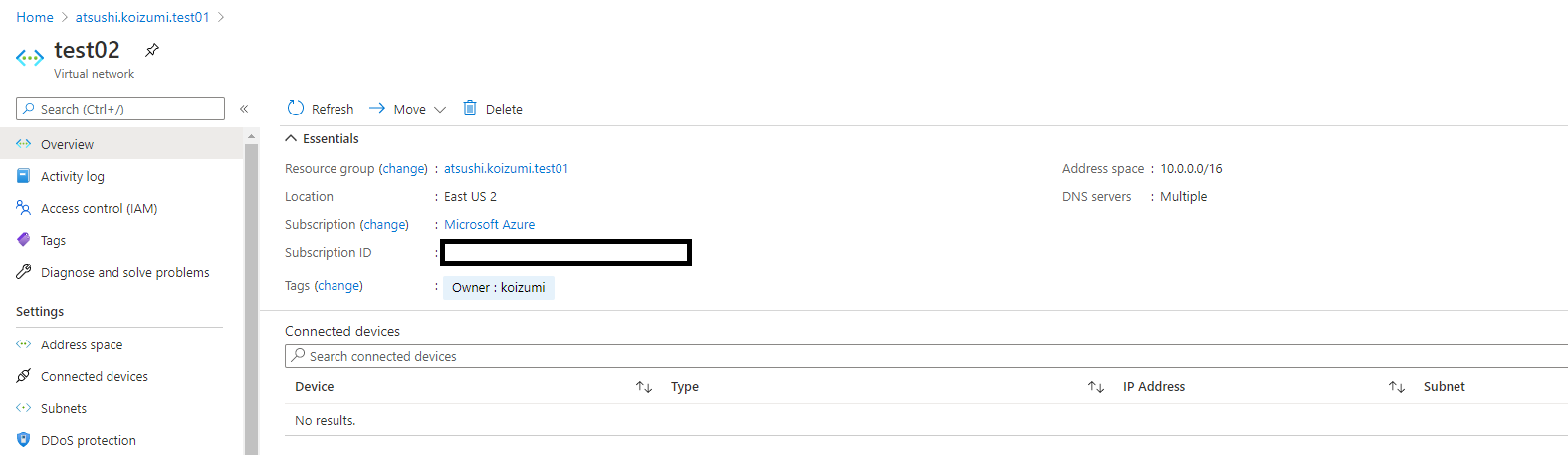The width and height of the screenshot is (1568, 455).
Task: Open the Subnets settings page
Action: [x=64, y=408]
